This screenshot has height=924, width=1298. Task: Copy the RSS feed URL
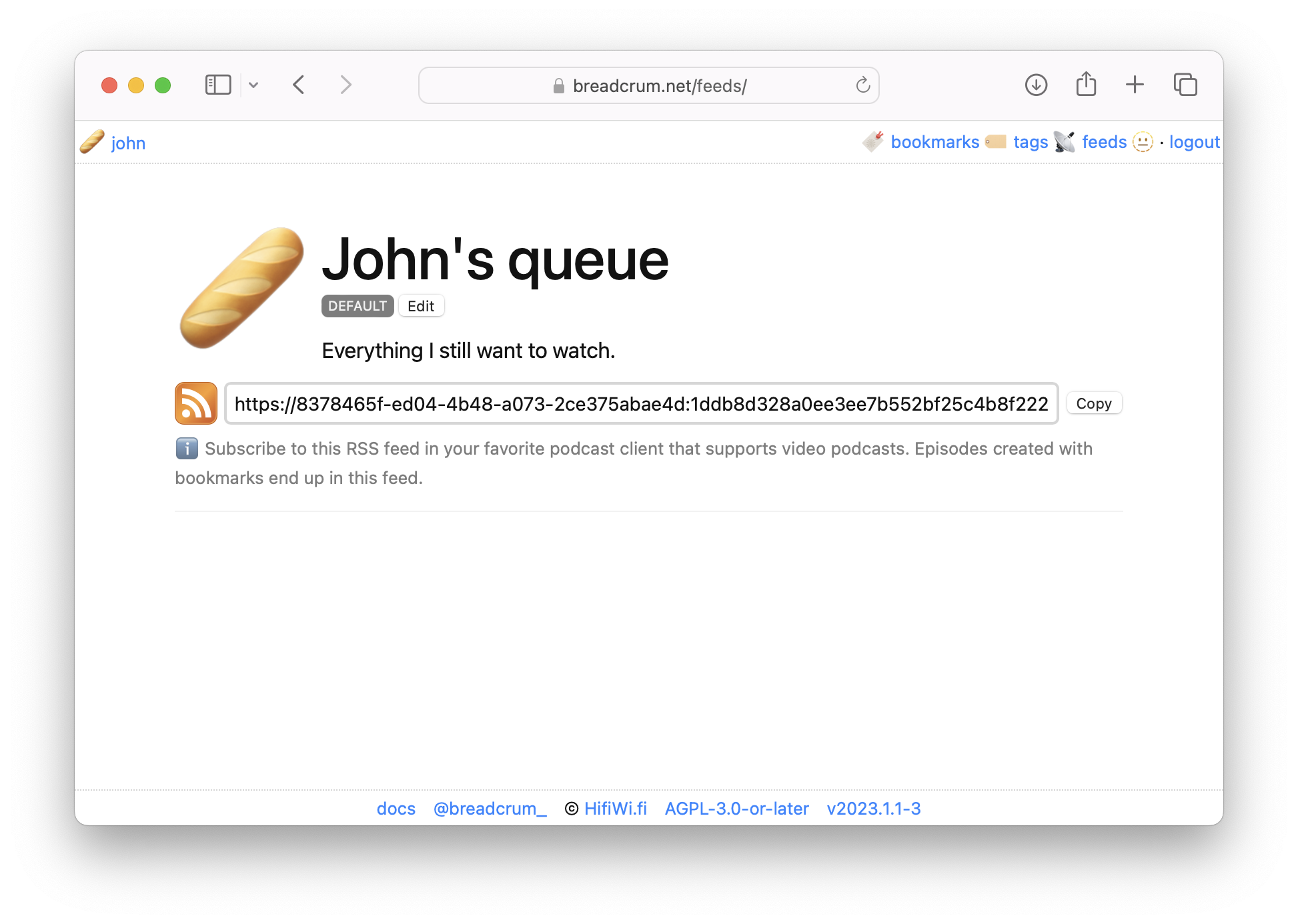click(1093, 403)
